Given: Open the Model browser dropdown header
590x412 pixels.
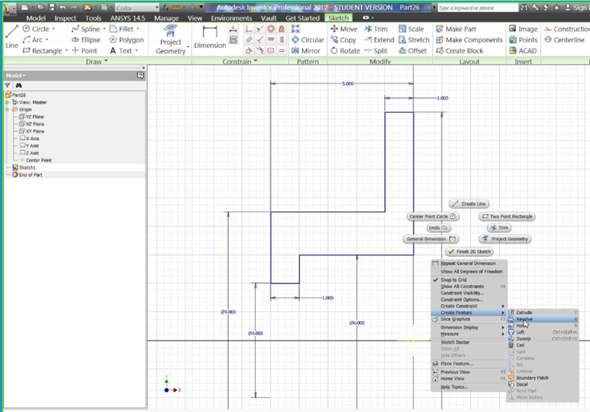Looking at the screenshot, I should click(16, 76).
